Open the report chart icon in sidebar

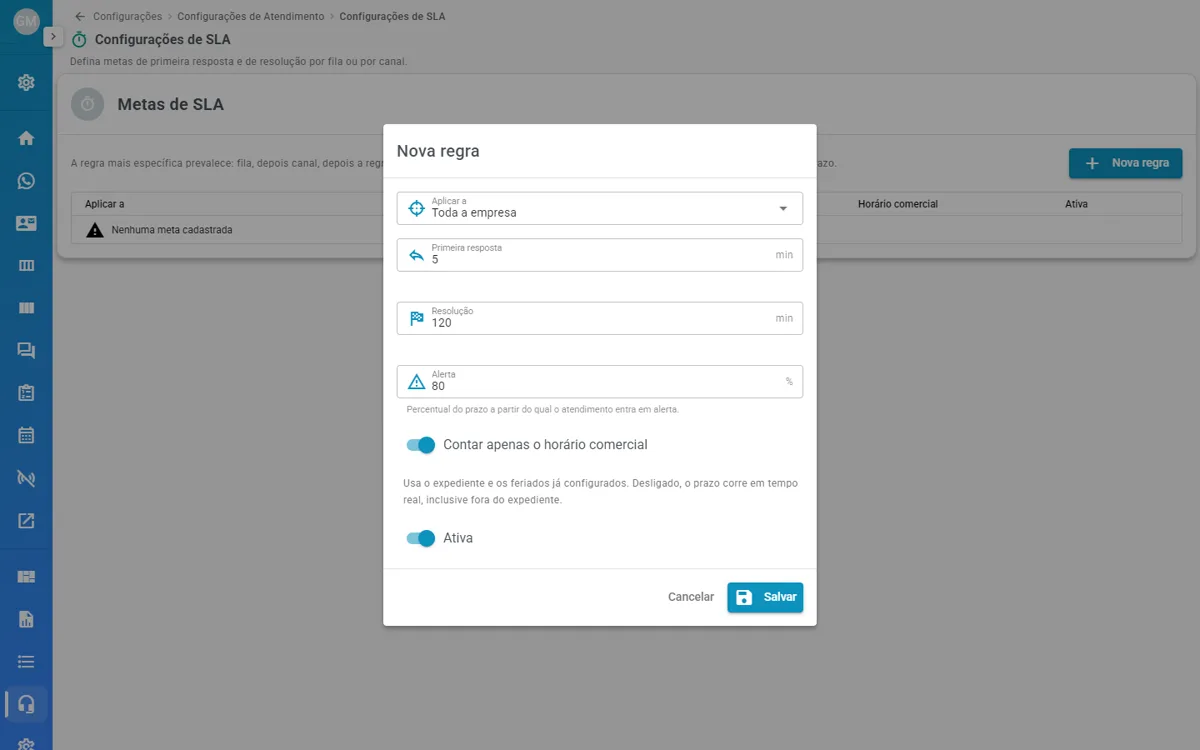[26, 619]
